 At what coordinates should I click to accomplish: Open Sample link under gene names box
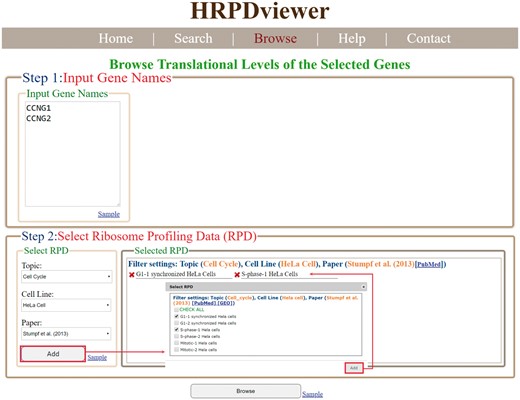click(x=109, y=214)
